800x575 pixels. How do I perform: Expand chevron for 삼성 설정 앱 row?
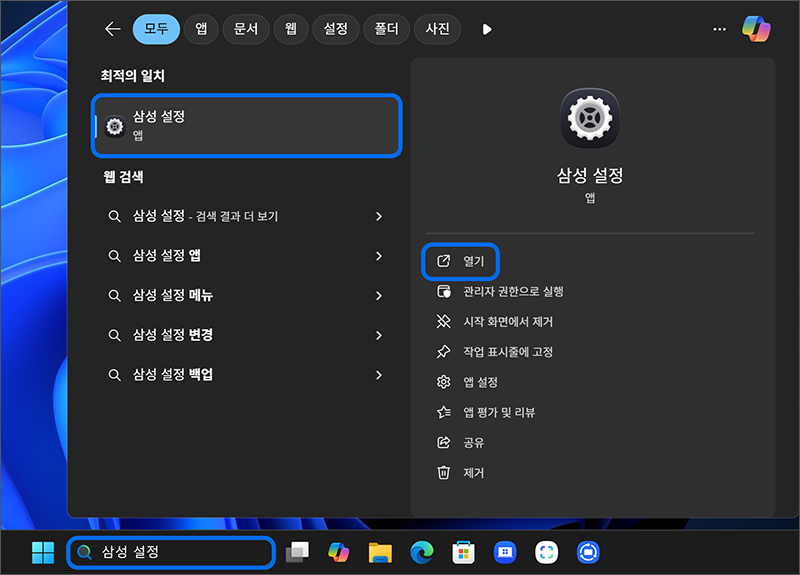pos(379,256)
